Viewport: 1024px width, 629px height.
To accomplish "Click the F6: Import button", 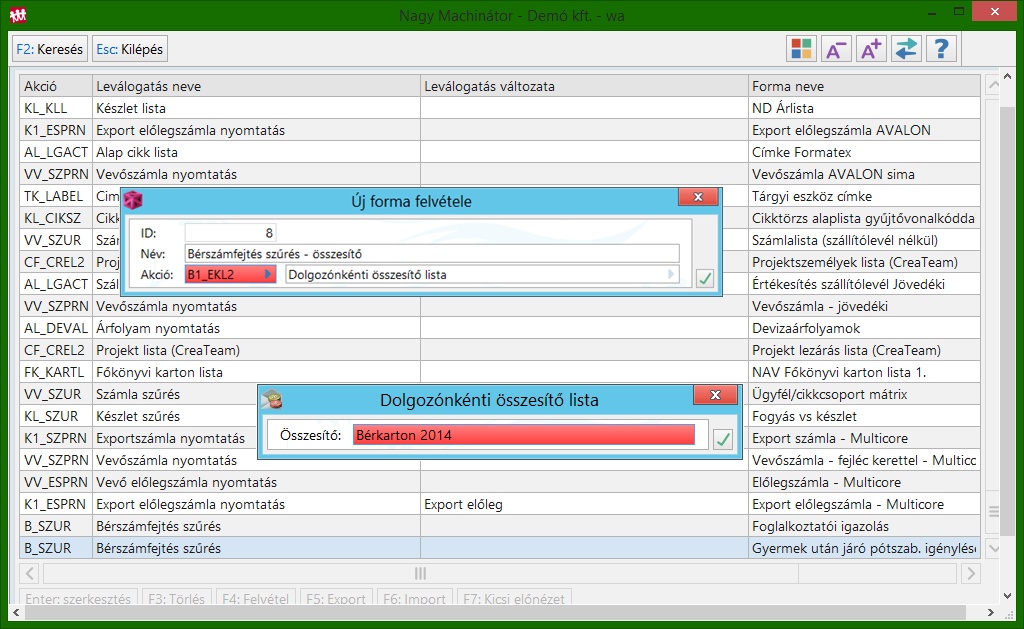I will (x=414, y=598).
